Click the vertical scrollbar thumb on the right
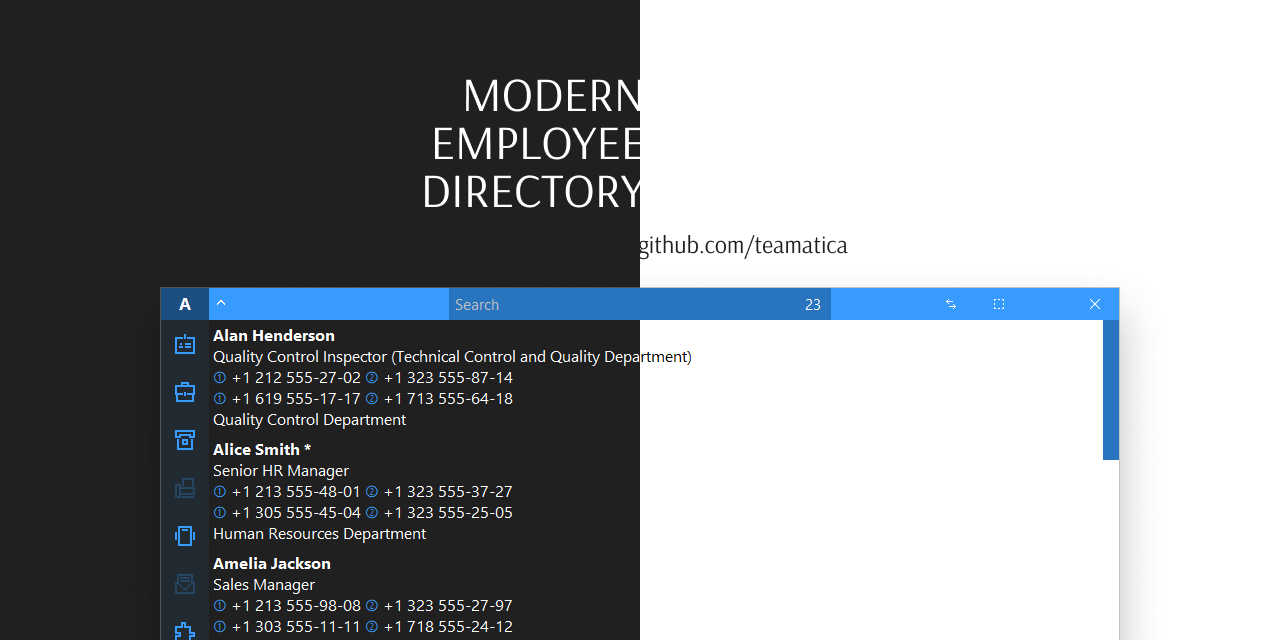 (1110, 390)
